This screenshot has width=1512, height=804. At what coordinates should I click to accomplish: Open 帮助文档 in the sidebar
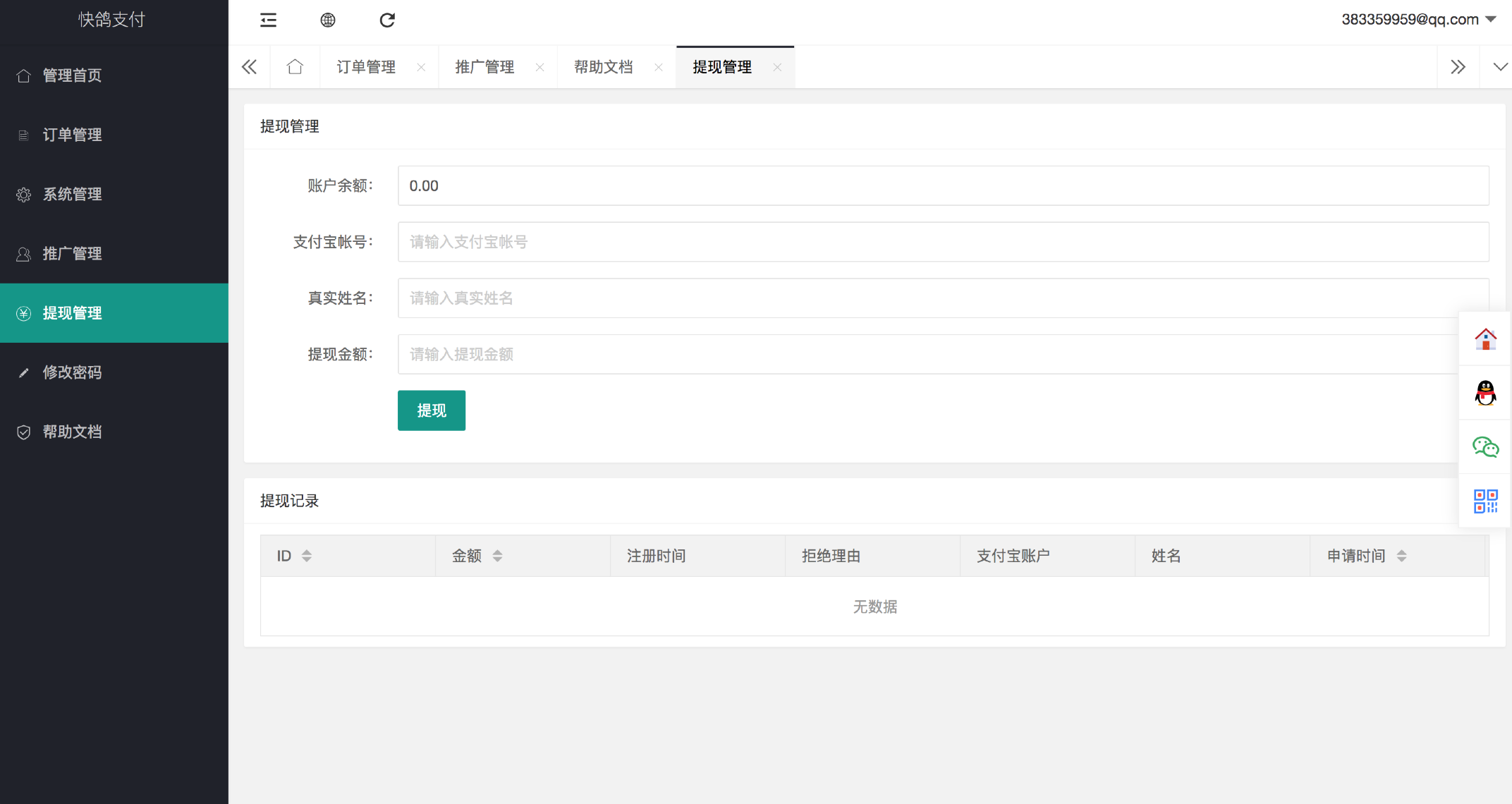click(114, 432)
